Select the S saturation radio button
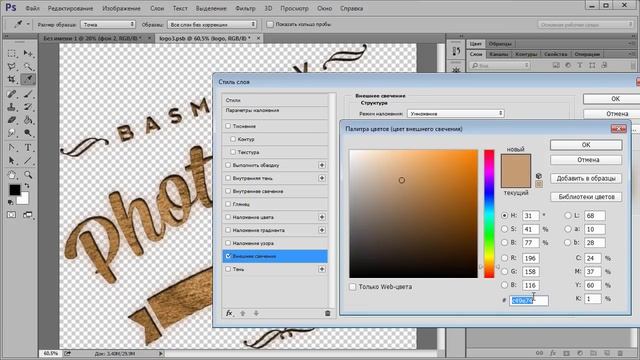The width and height of the screenshot is (640, 360). point(504,229)
